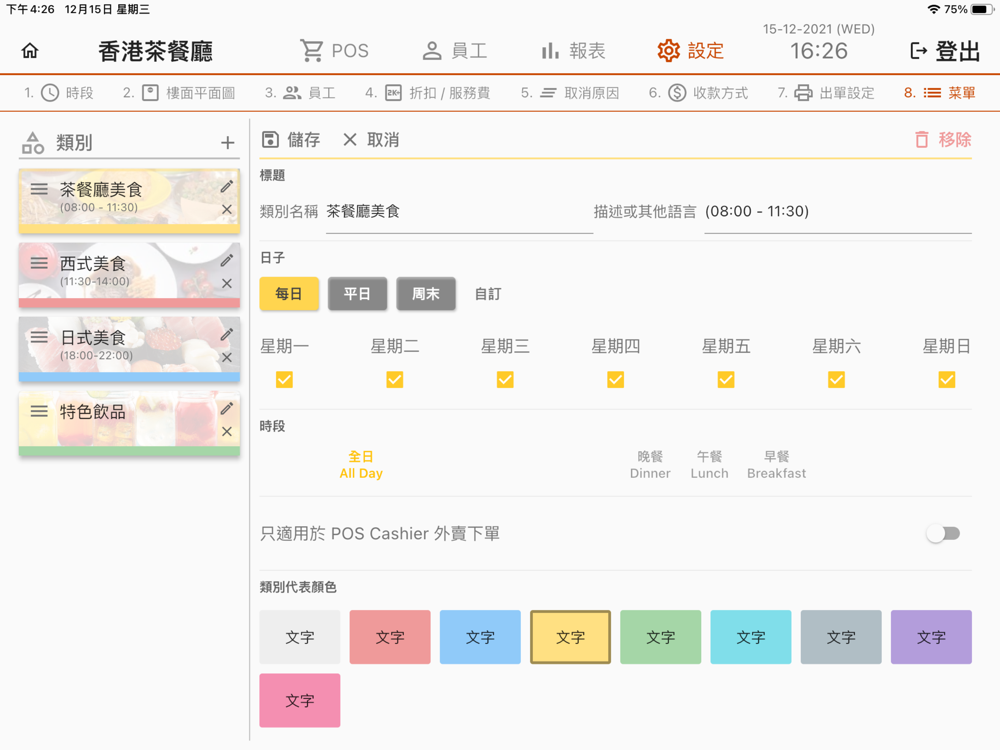Viewport: 1000px width, 750px height.
Task: Edit 茶餐廳美食 category pencil icon
Action: [227, 186]
